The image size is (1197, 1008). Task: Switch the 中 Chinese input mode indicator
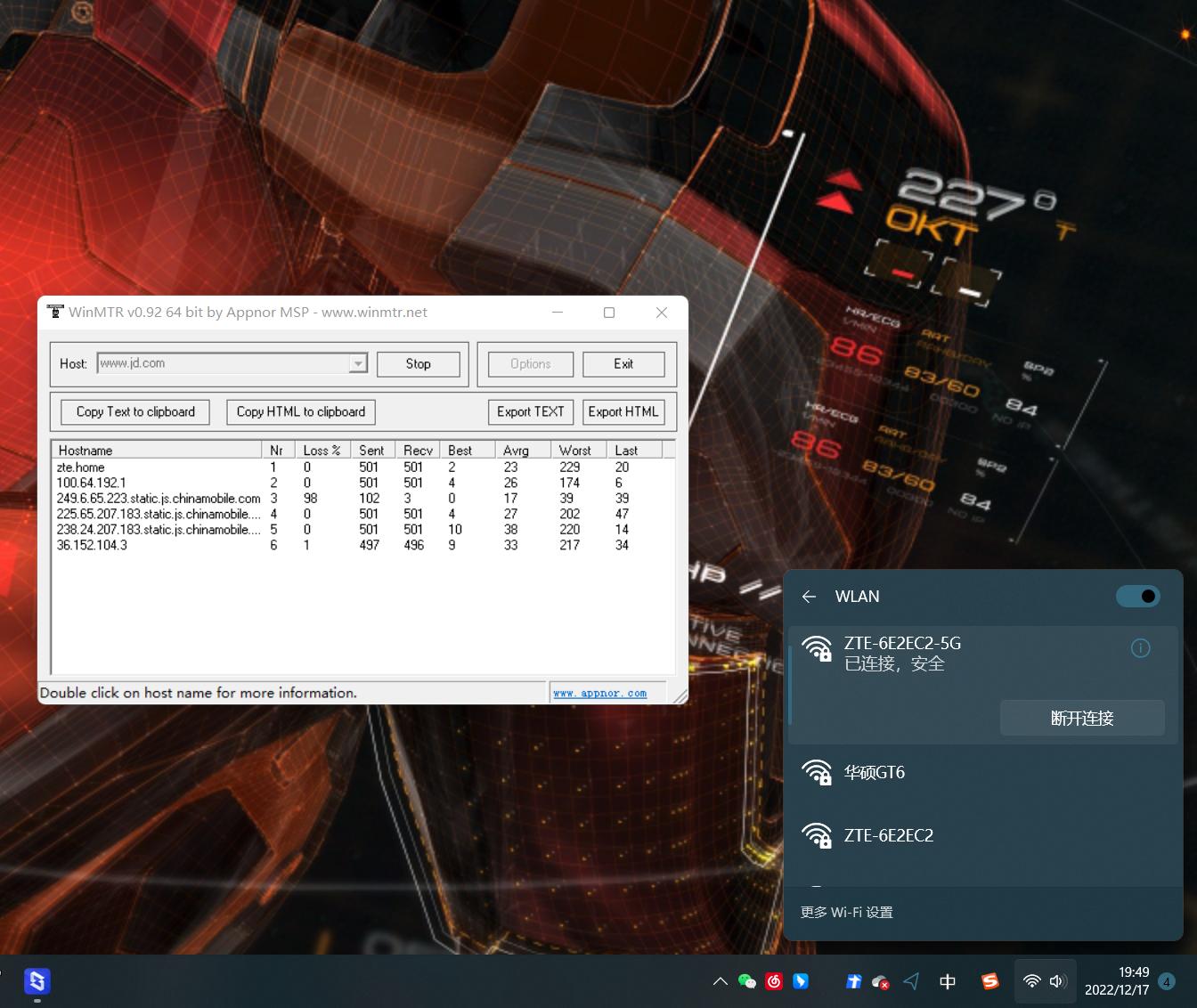pyautogui.click(x=948, y=981)
